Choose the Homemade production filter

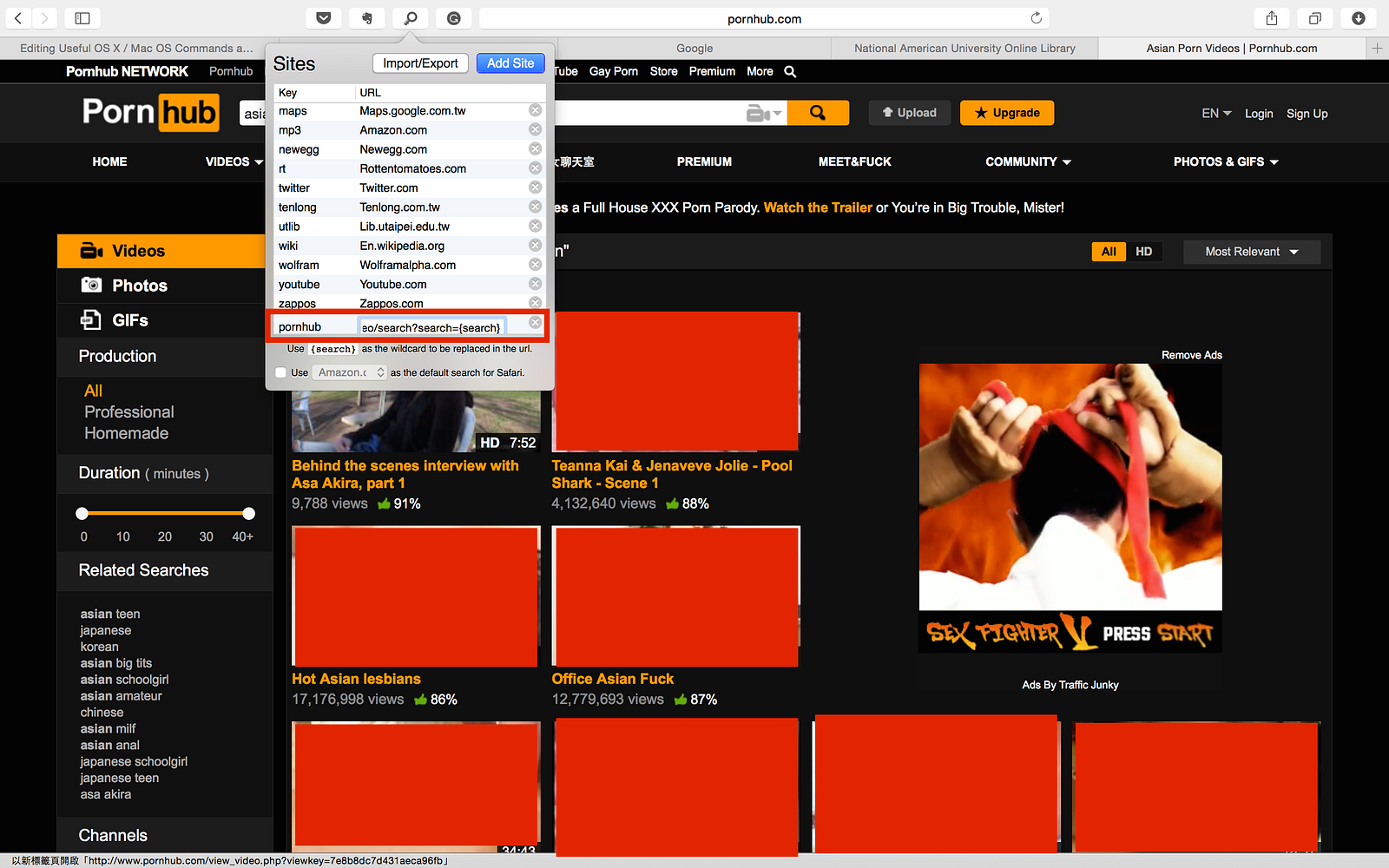127,433
